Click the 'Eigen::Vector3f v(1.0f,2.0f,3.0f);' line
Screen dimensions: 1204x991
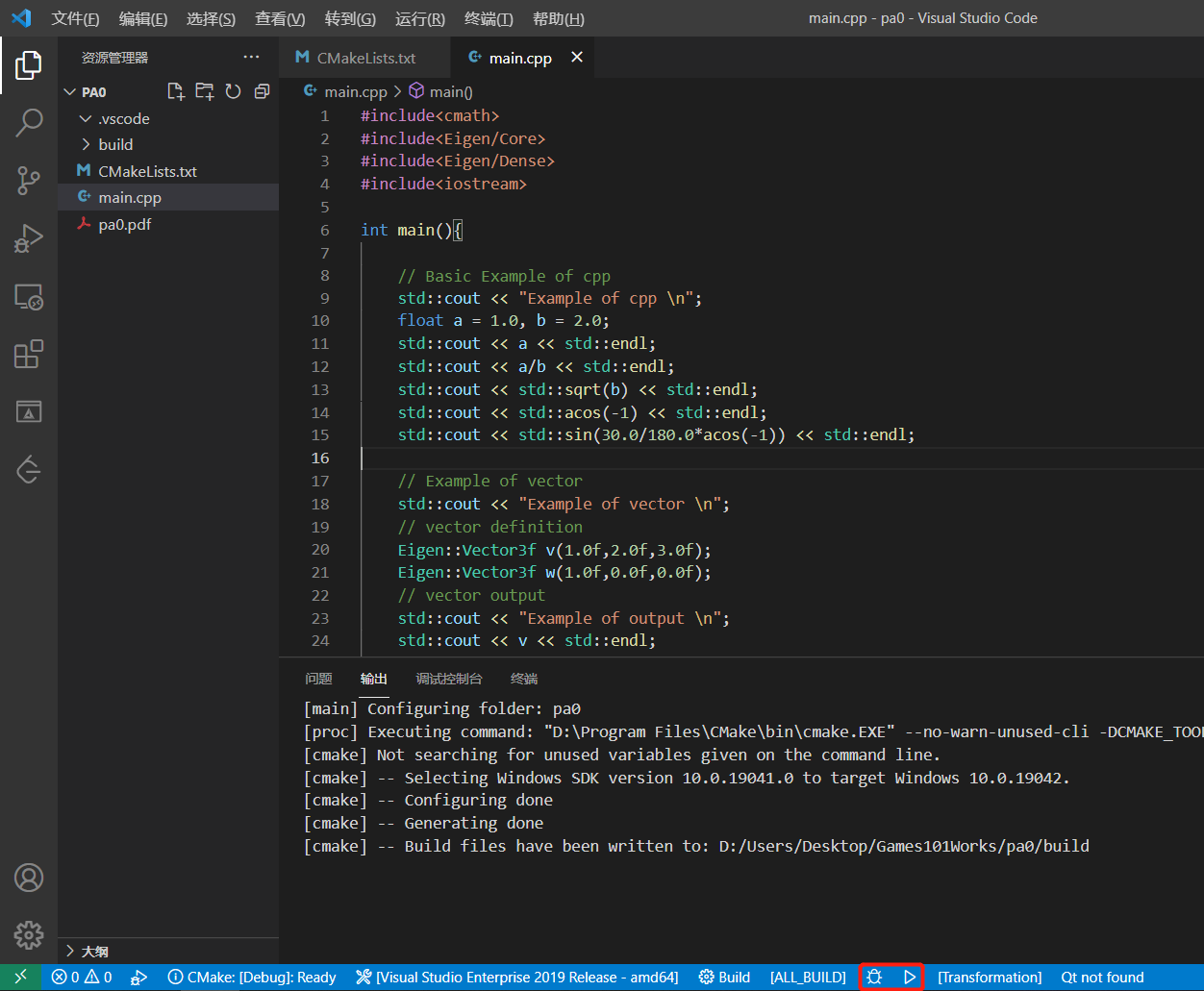pos(555,550)
